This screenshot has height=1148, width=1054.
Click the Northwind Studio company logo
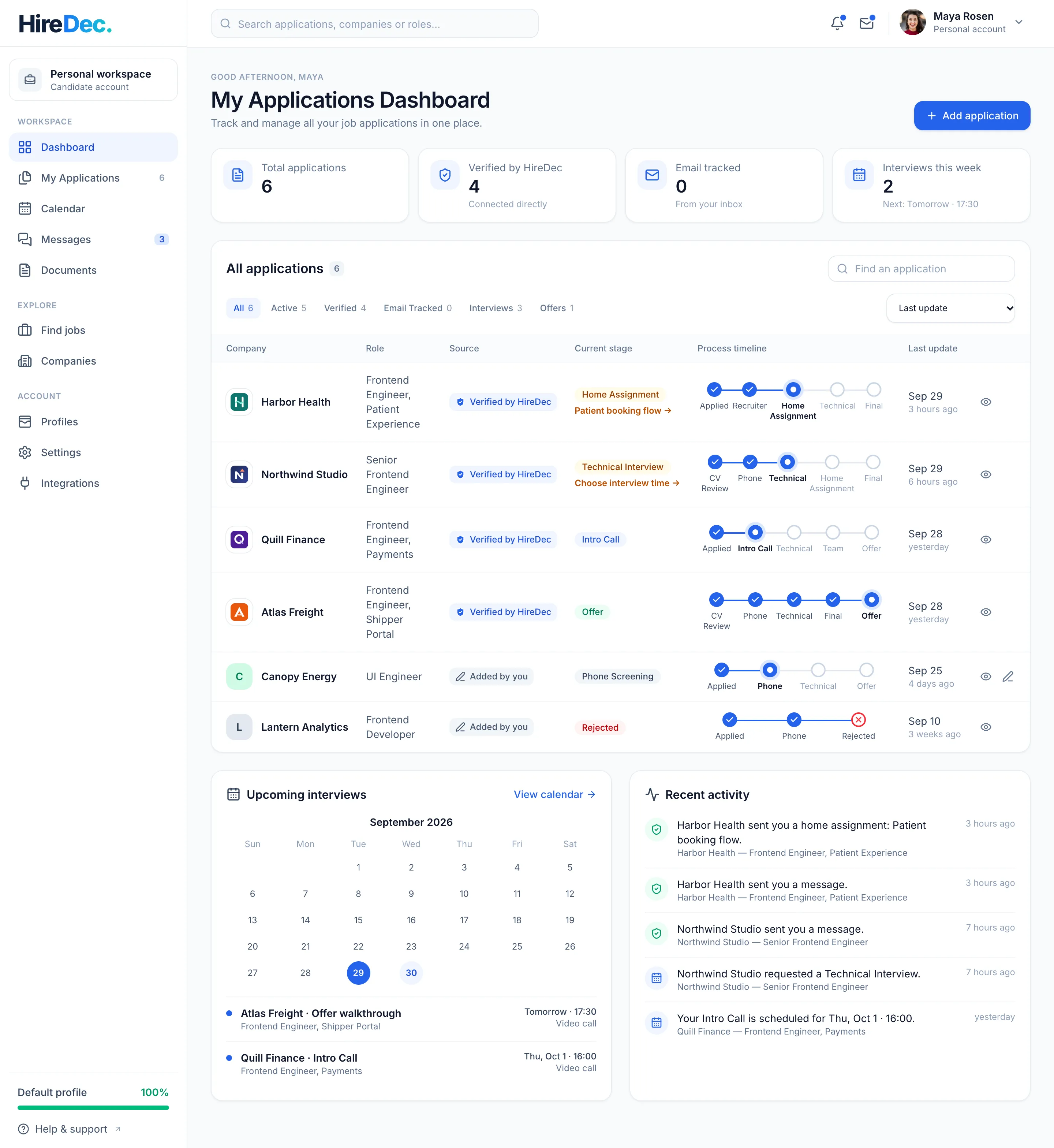[x=240, y=475]
